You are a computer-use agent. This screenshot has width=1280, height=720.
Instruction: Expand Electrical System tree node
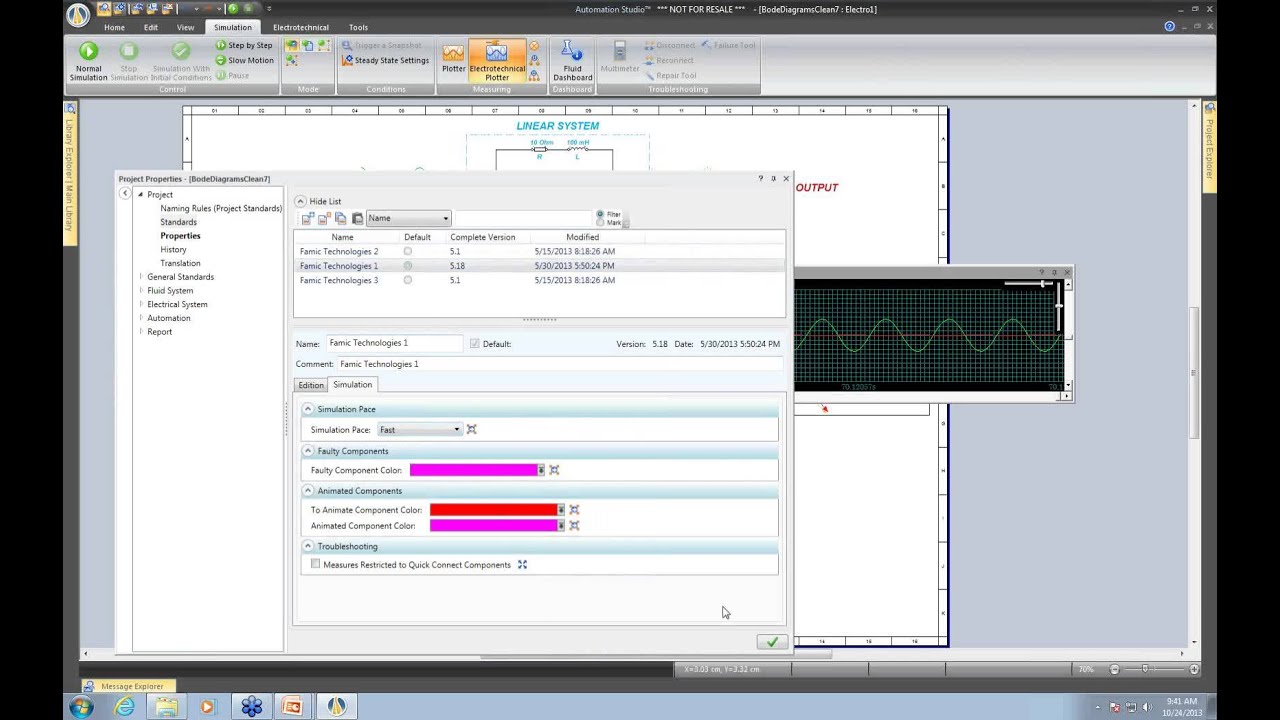tap(141, 305)
